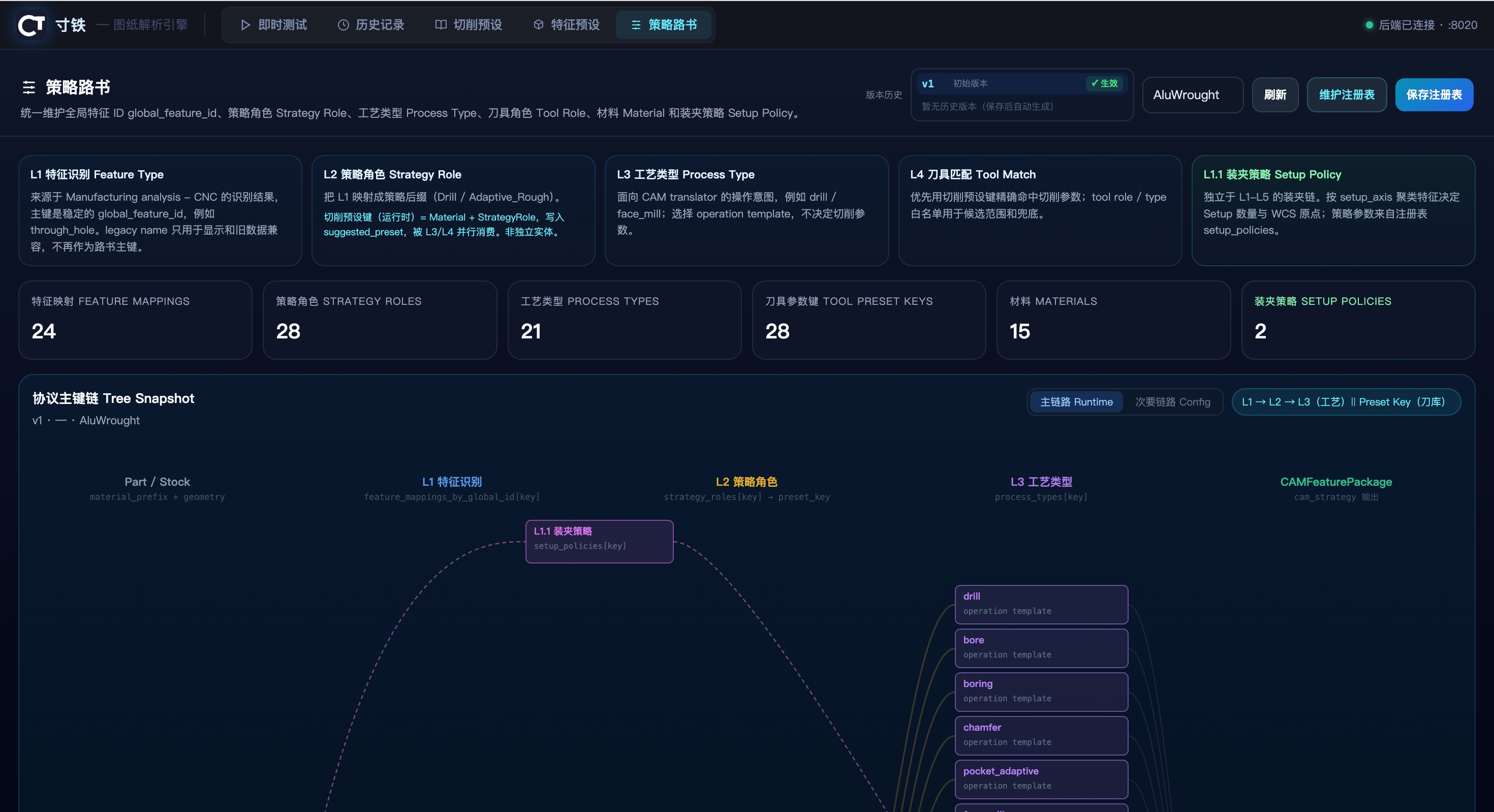Go to the 切削预设 tab
1494x812 pixels.
(x=469, y=25)
